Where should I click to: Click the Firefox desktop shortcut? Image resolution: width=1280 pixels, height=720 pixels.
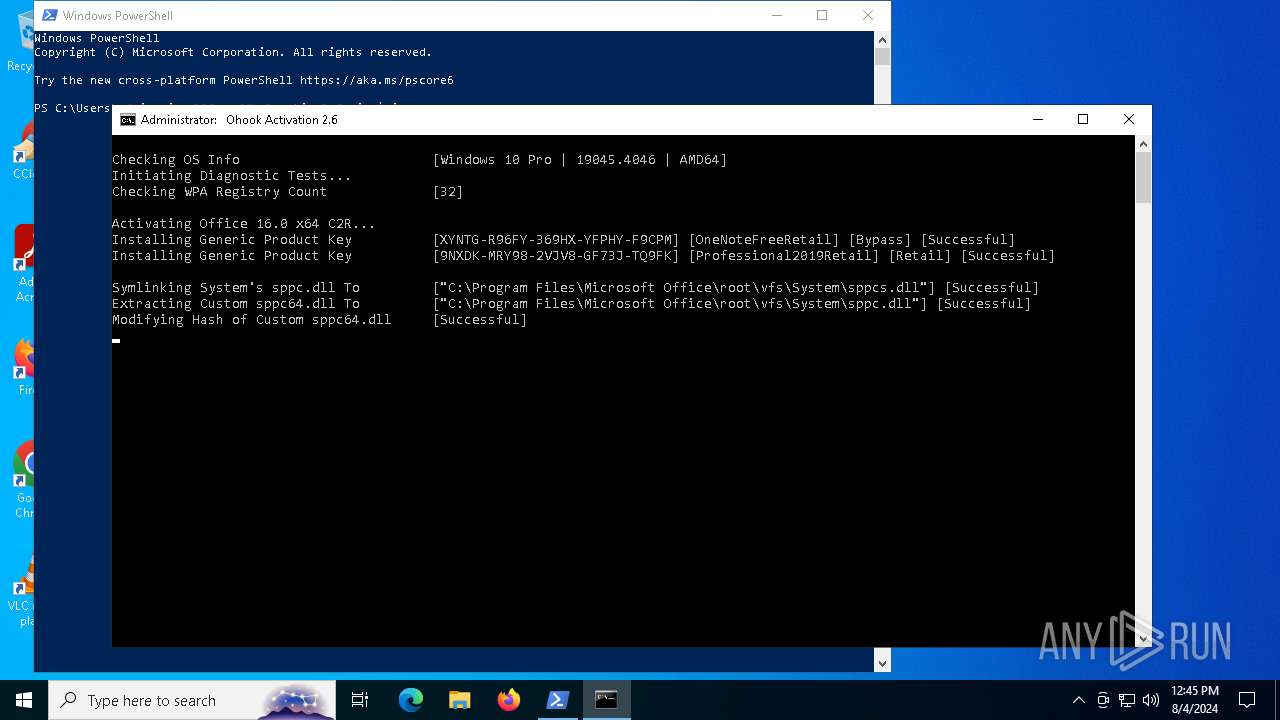[x=24, y=367]
